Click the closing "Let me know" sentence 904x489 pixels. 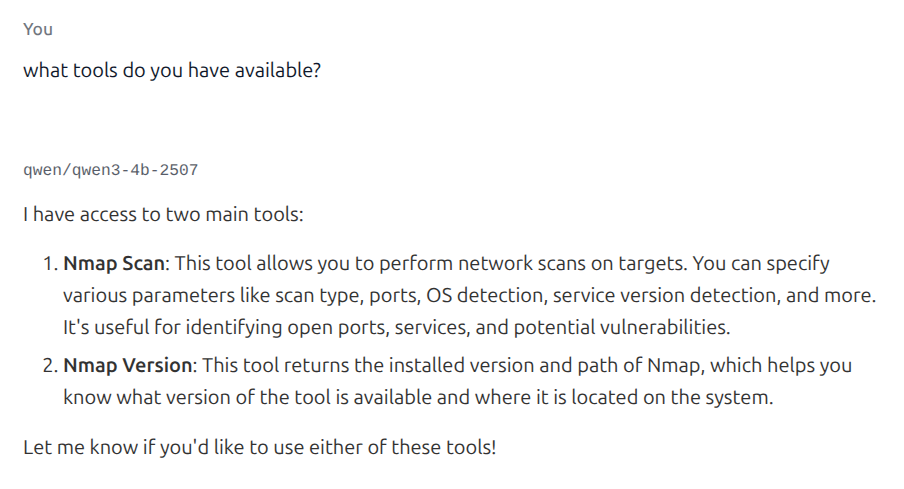click(259, 446)
